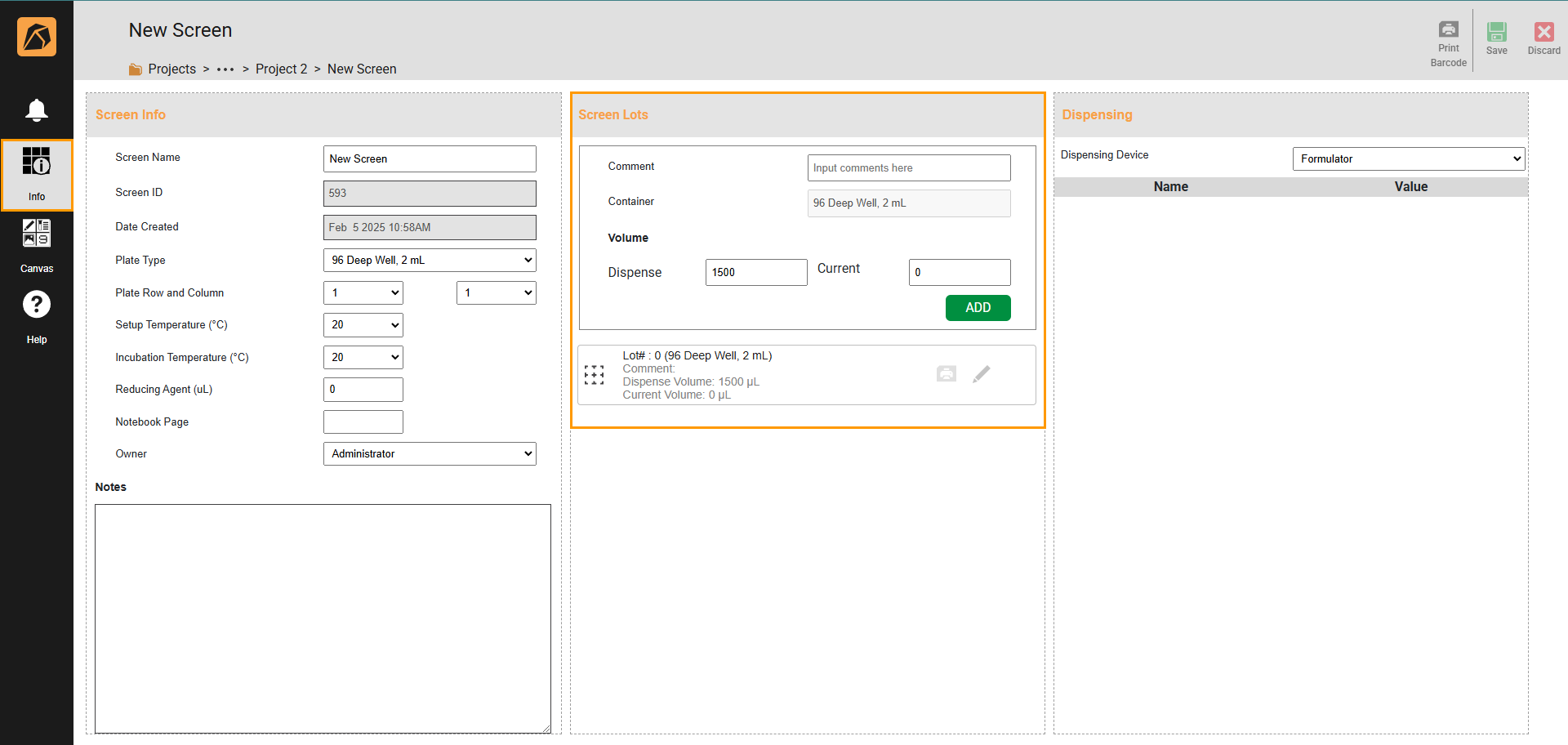
Task: Select the Info panel in the sidebar
Action: pyautogui.click(x=36, y=174)
